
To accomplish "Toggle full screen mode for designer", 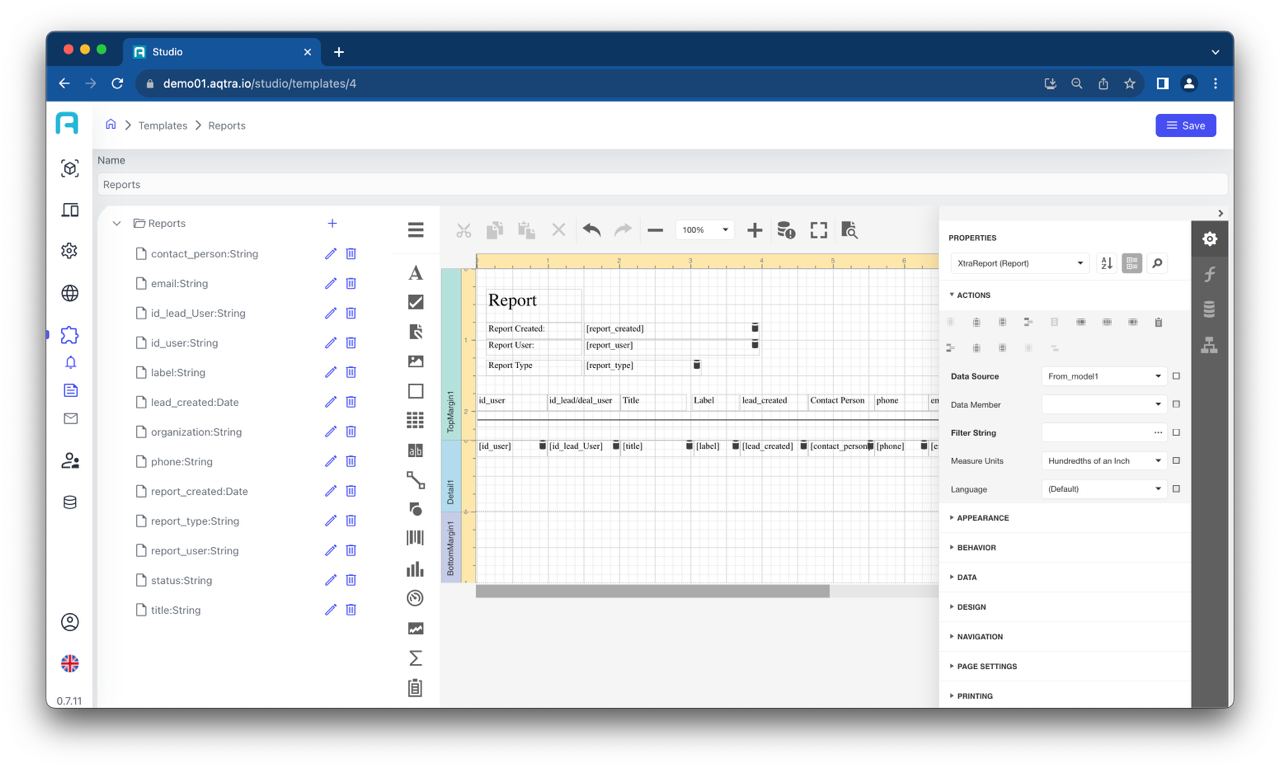I will (x=819, y=230).
